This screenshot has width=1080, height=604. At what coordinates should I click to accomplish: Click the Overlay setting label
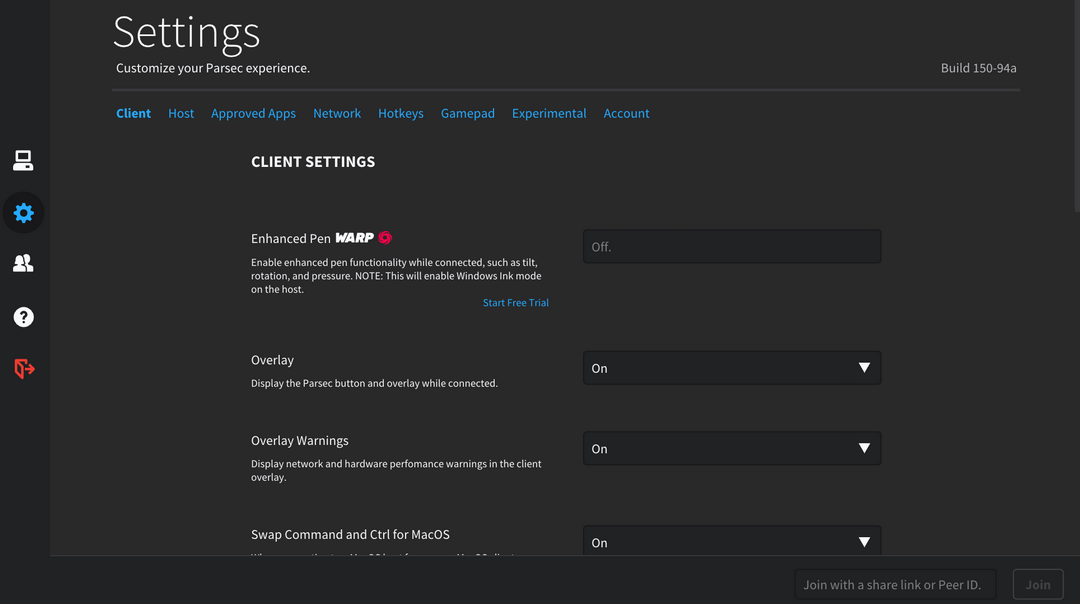(x=272, y=360)
